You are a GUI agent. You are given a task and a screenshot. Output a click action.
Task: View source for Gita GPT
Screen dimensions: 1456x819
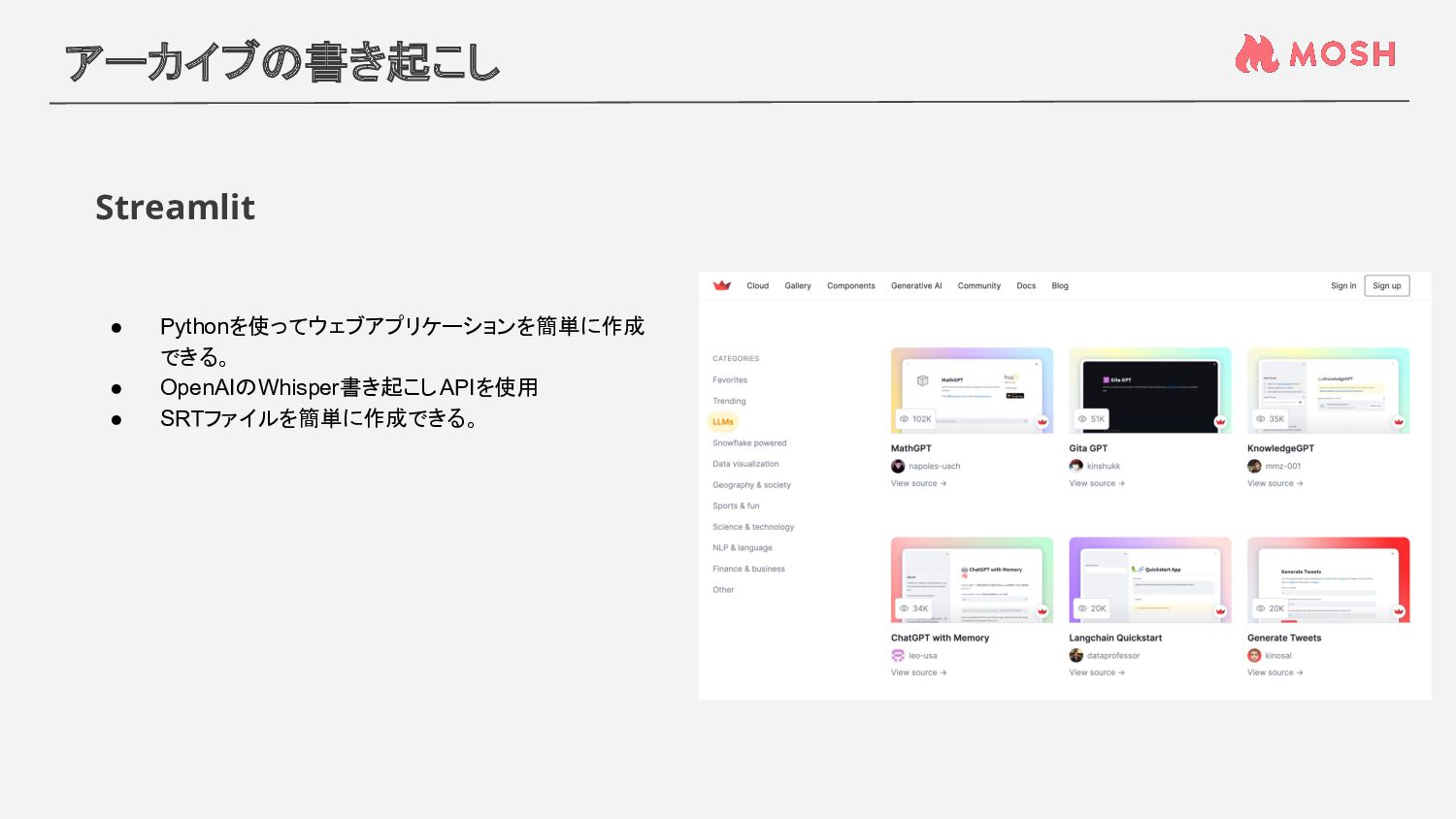1097,483
